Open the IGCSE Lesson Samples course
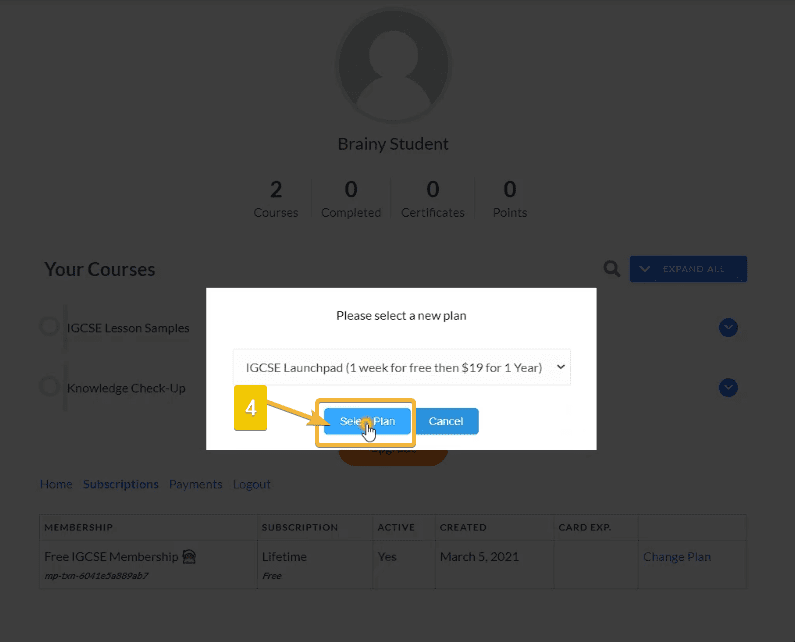The width and height of the screenshot is (795, 642). (x=128, y=328)
